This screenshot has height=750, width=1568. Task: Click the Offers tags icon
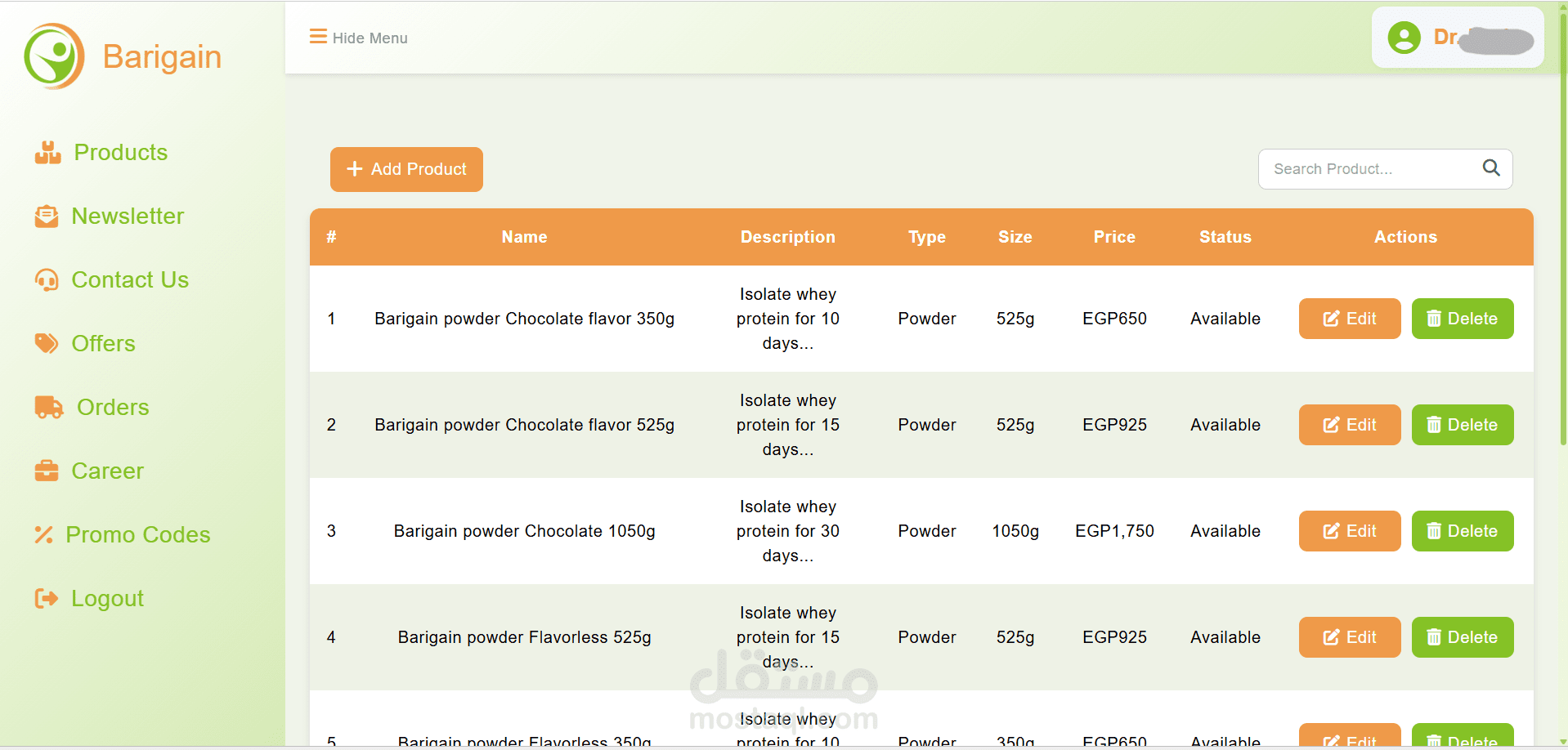click(47, 344)
